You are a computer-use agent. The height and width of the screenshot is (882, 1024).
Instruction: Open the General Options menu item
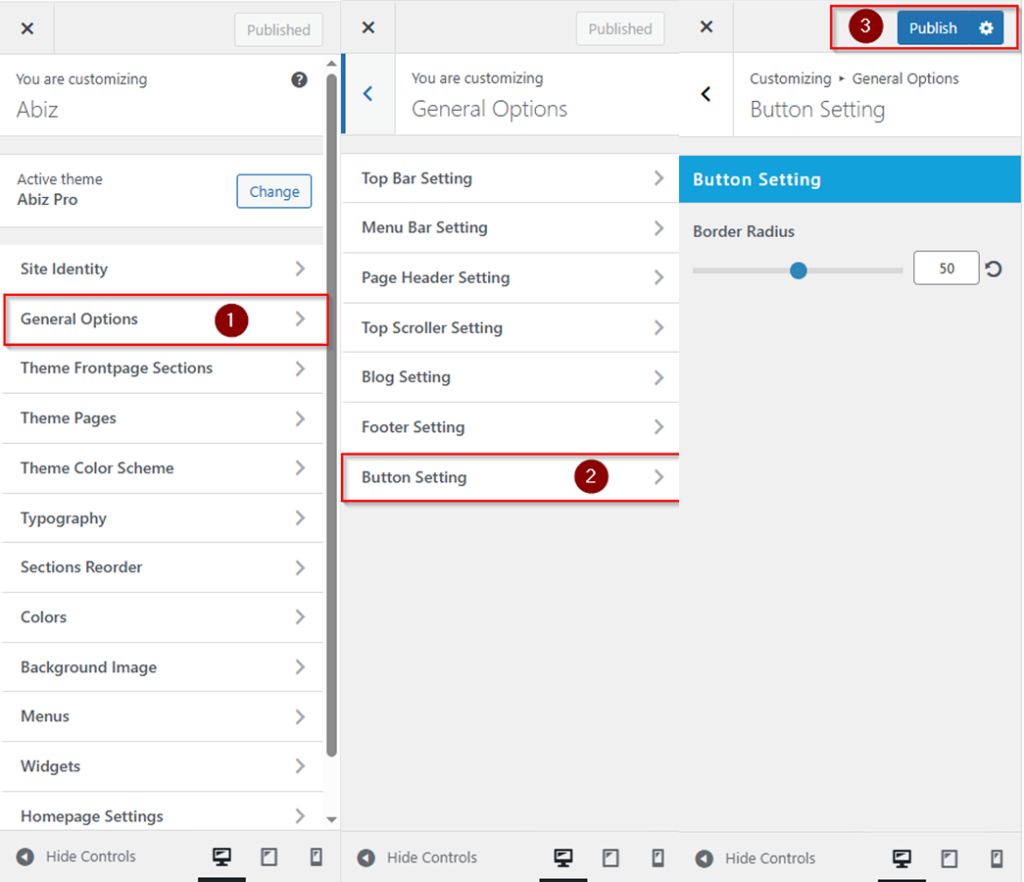(x=162, y=319)
